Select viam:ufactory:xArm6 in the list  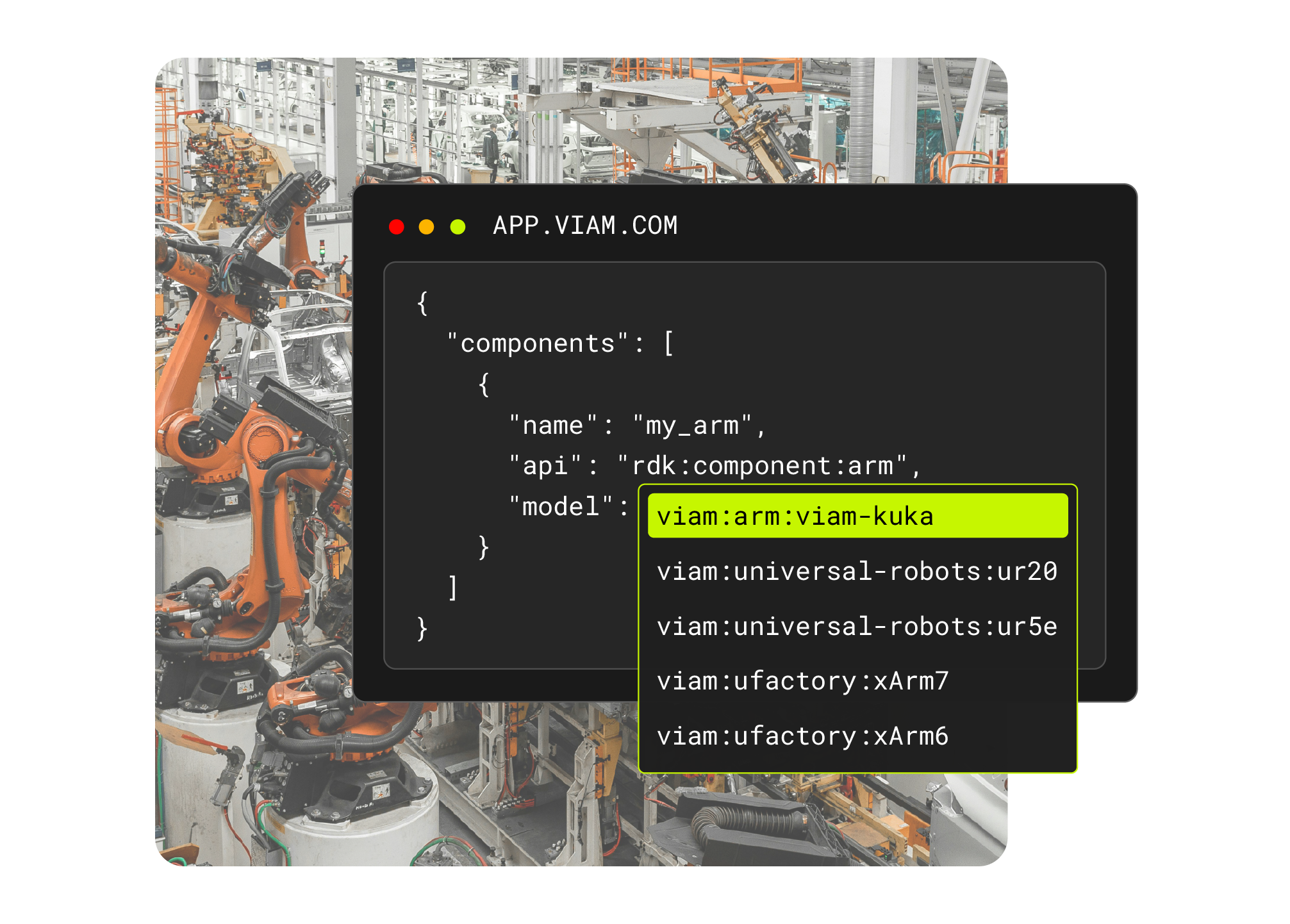tap(802, 736)
